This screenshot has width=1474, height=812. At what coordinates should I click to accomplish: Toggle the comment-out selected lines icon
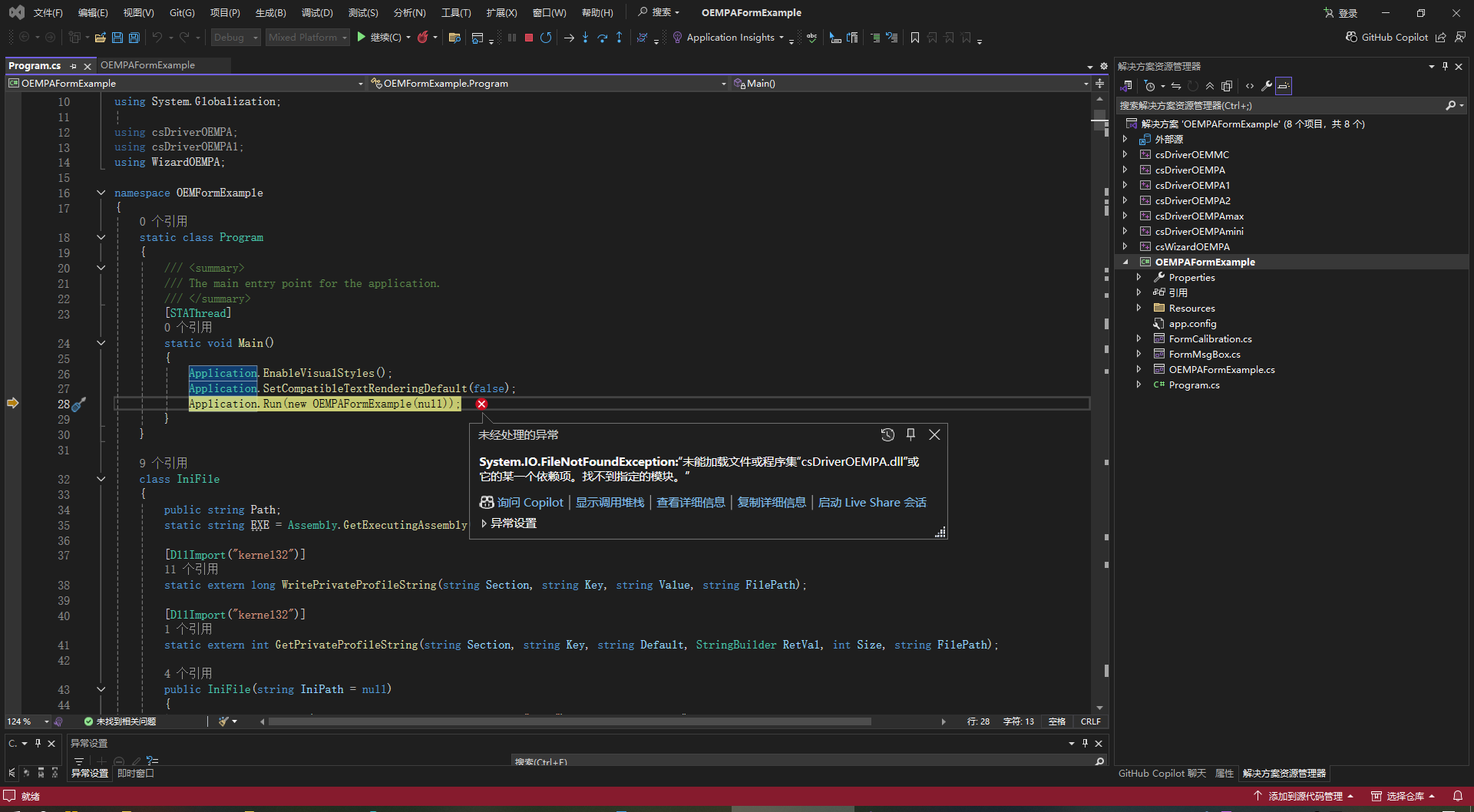coord(875,37)
